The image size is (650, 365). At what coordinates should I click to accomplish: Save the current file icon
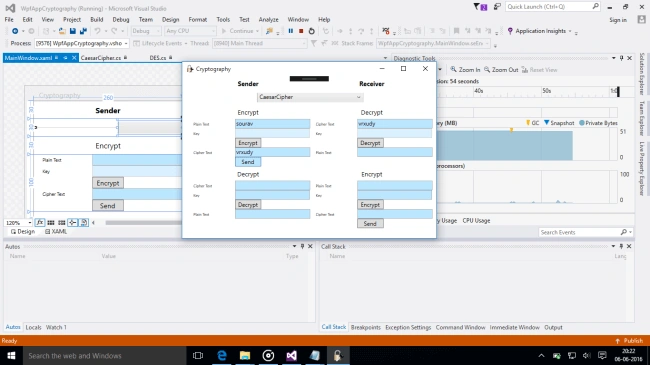point(73,31)
